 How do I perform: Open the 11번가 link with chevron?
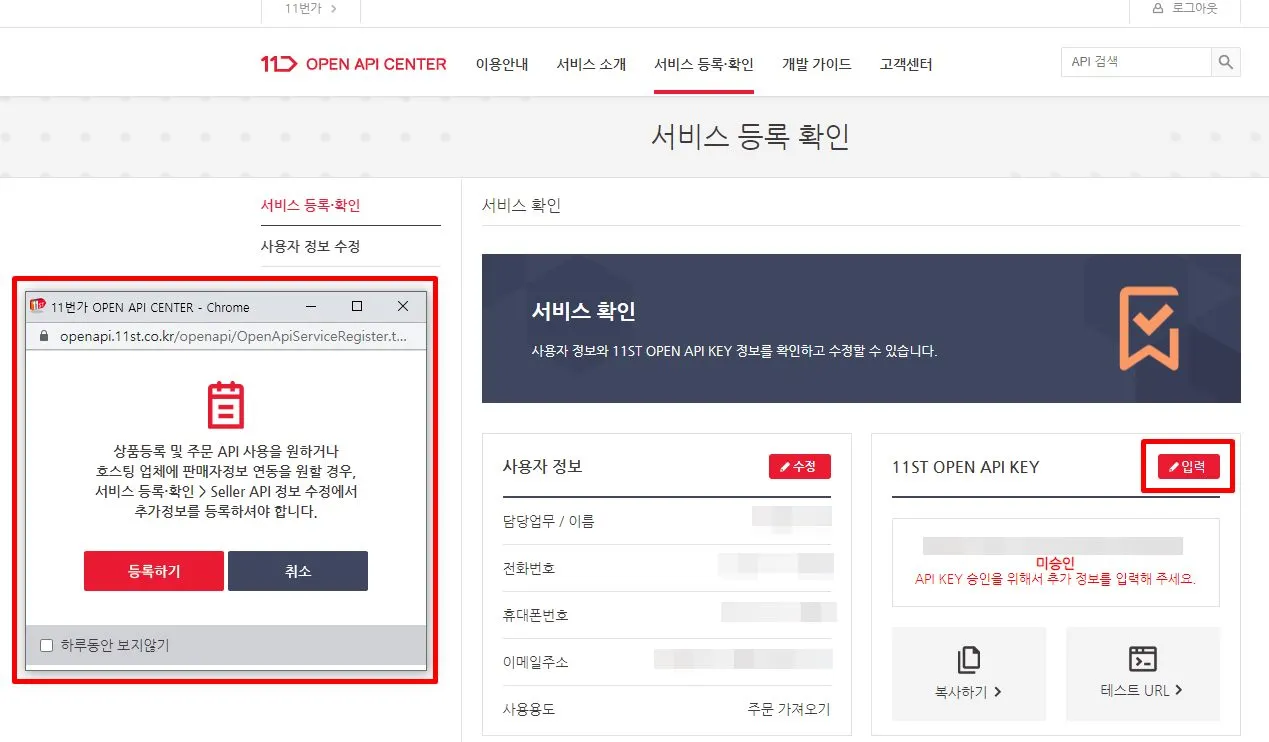pyautogui.click(x=310, y=8)
